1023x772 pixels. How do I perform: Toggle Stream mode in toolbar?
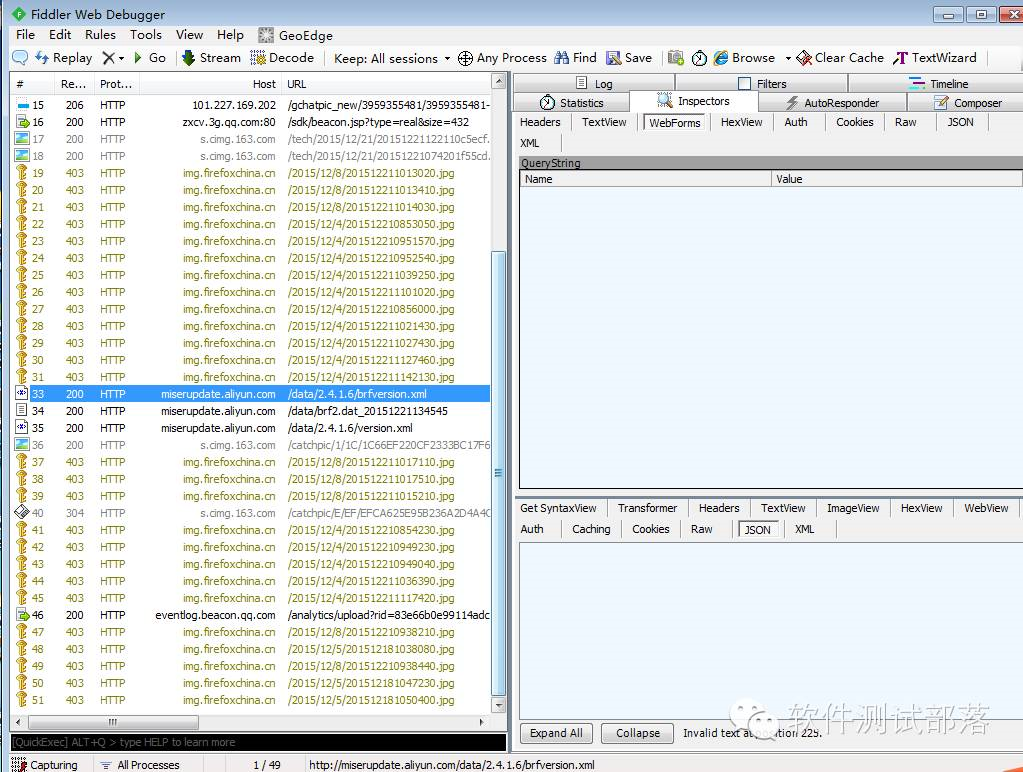pyautogui.click(x=211, y=58)
